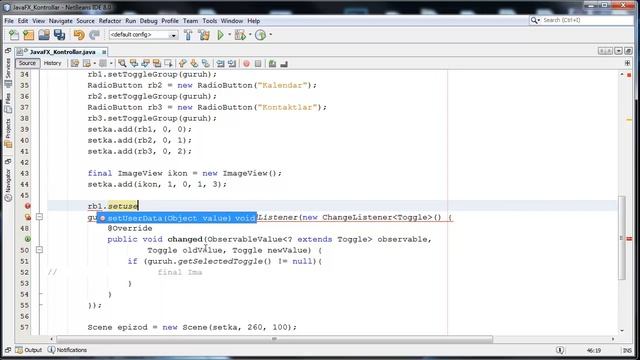Viewport: 640px width, 360px height.
Task: Click the Stop Macro Recording icon
Action: [258, 64]
